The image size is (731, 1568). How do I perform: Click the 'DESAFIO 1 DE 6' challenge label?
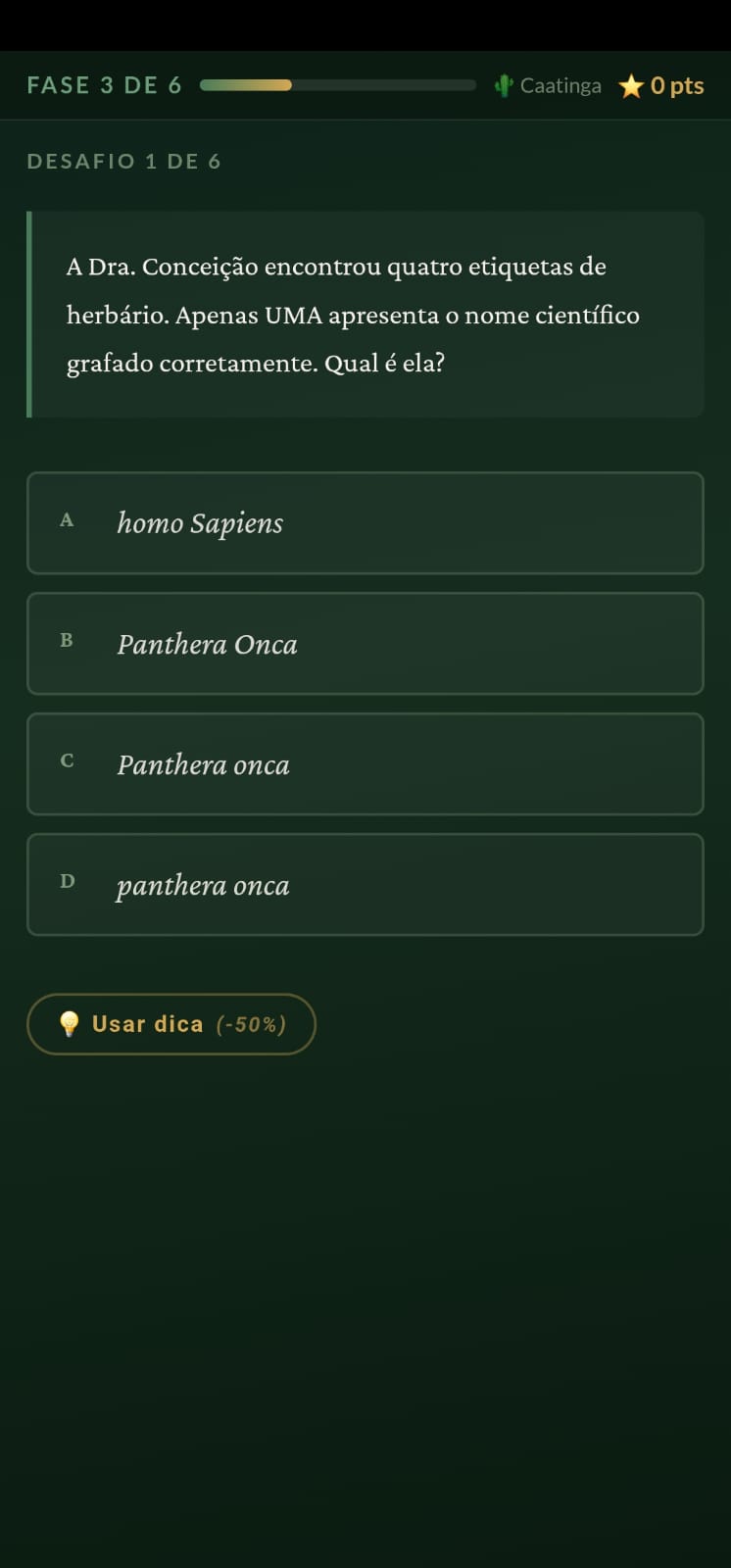point(124,161)
